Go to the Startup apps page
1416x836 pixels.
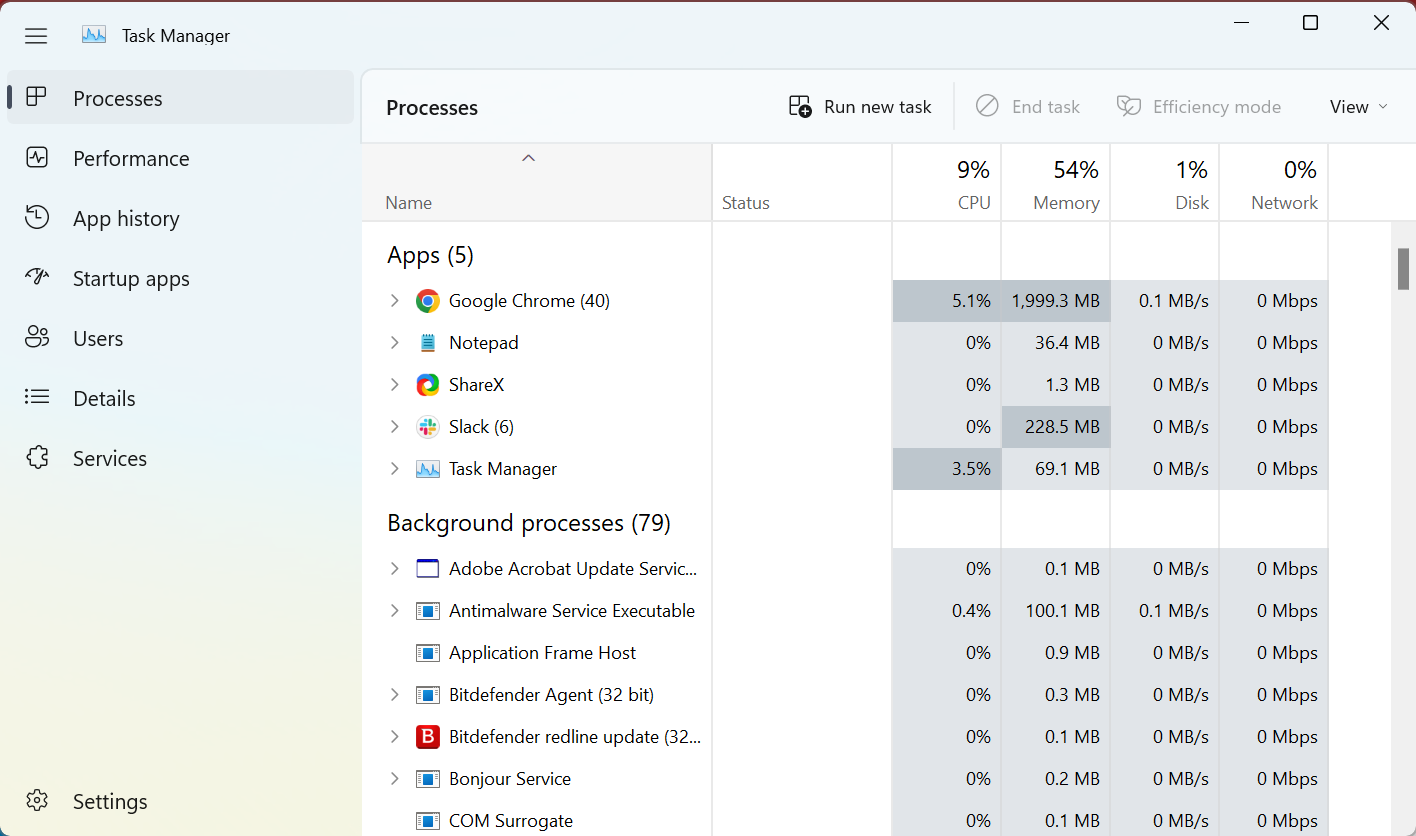coord(180,278)
